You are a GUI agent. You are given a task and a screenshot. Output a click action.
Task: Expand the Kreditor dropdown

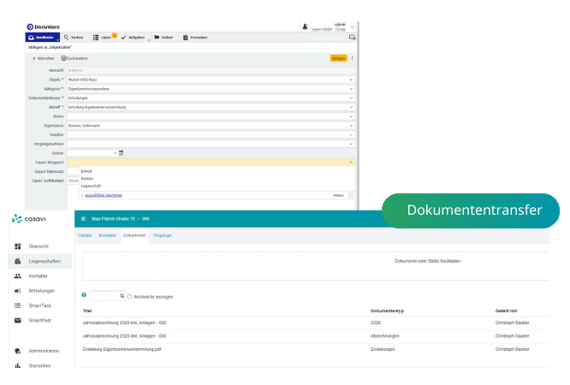(x=351, y=135)
